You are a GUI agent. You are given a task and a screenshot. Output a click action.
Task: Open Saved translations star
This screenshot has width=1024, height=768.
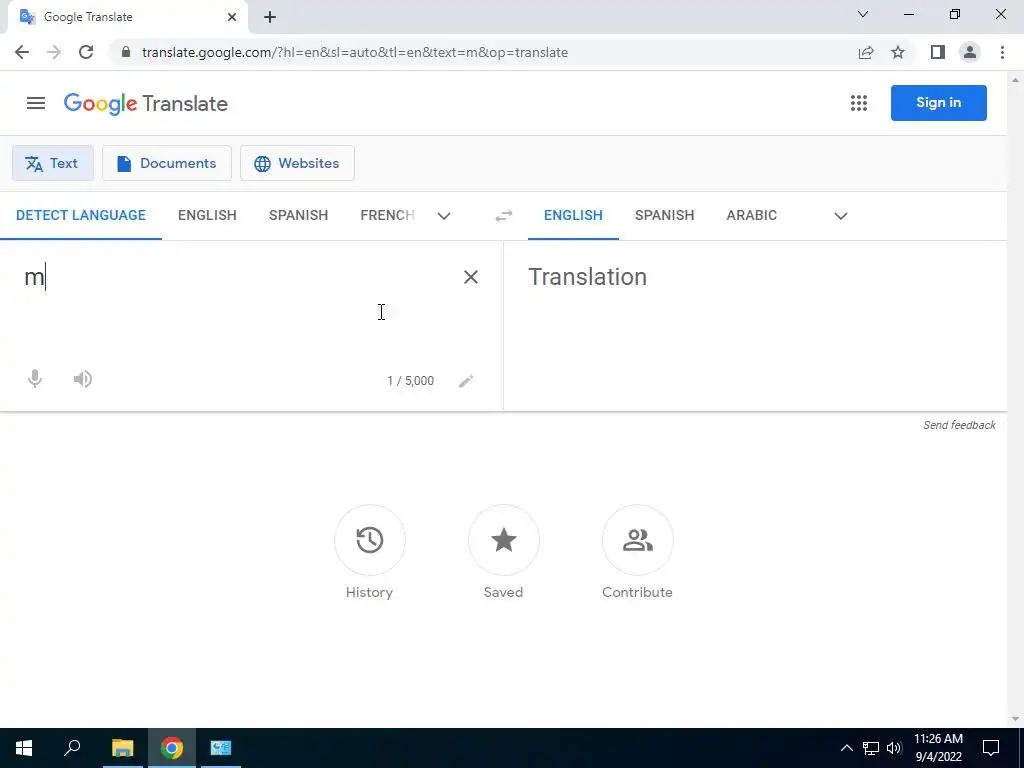504,540
